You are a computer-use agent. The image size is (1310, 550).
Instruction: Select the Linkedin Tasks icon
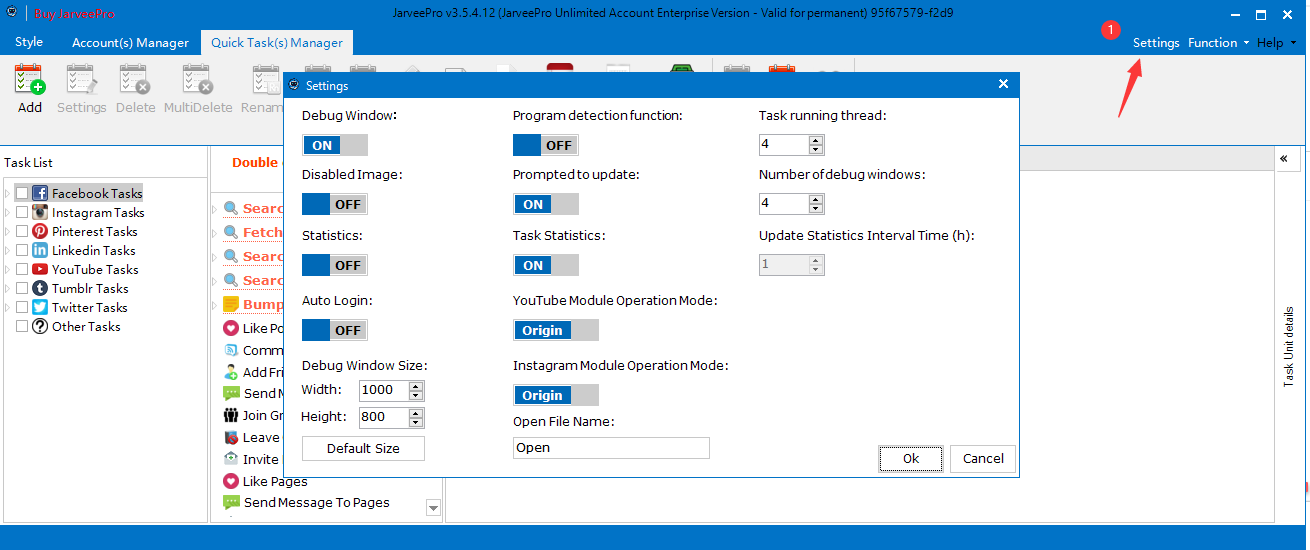[40, 250]
